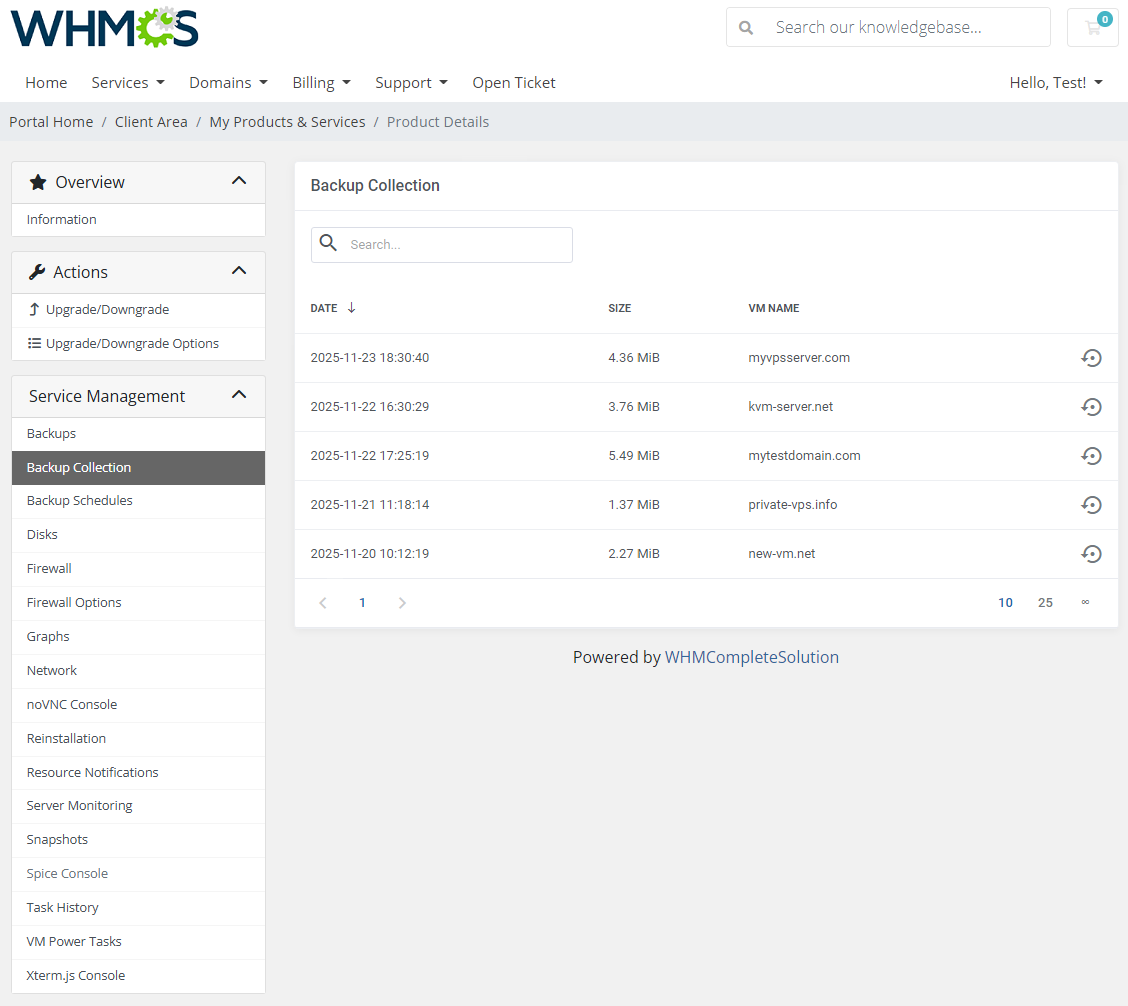Click Upgrade/Downgrade Options action
This screenshot has height=1006, width=1128.
tap(138, 344)
